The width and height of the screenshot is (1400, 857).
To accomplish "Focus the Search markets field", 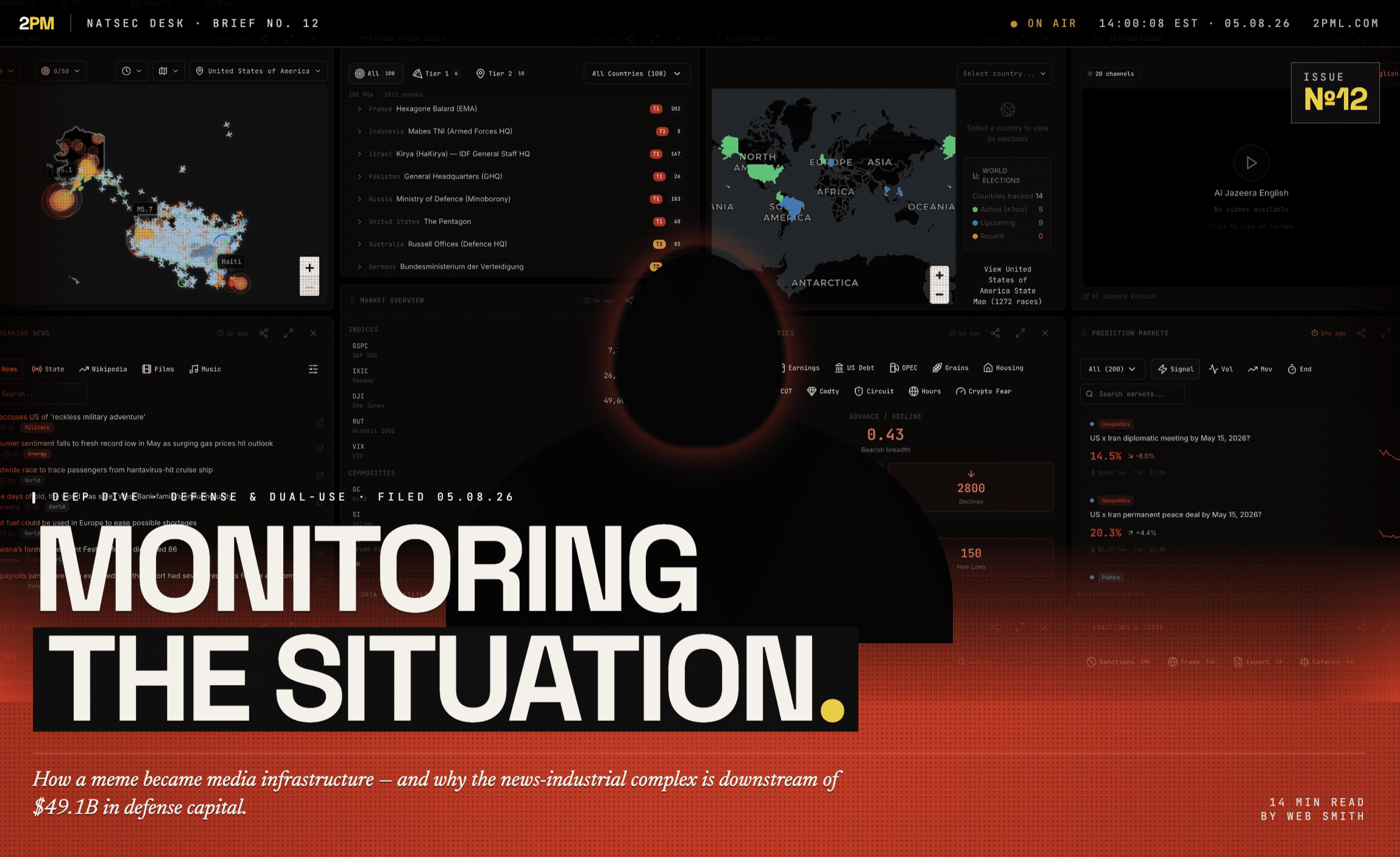I will (x=1132, y=394).
